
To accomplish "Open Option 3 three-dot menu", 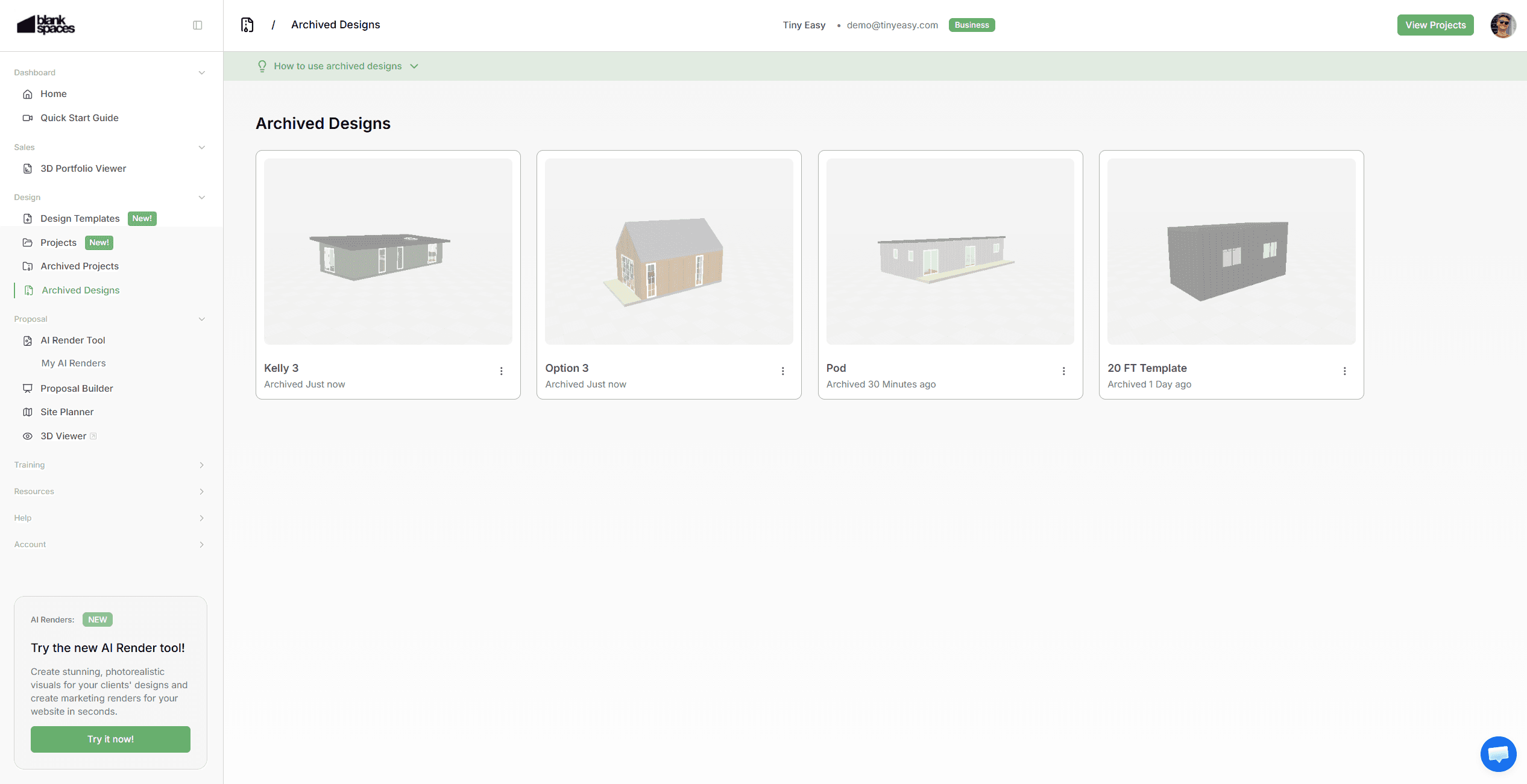I will 782,371.
